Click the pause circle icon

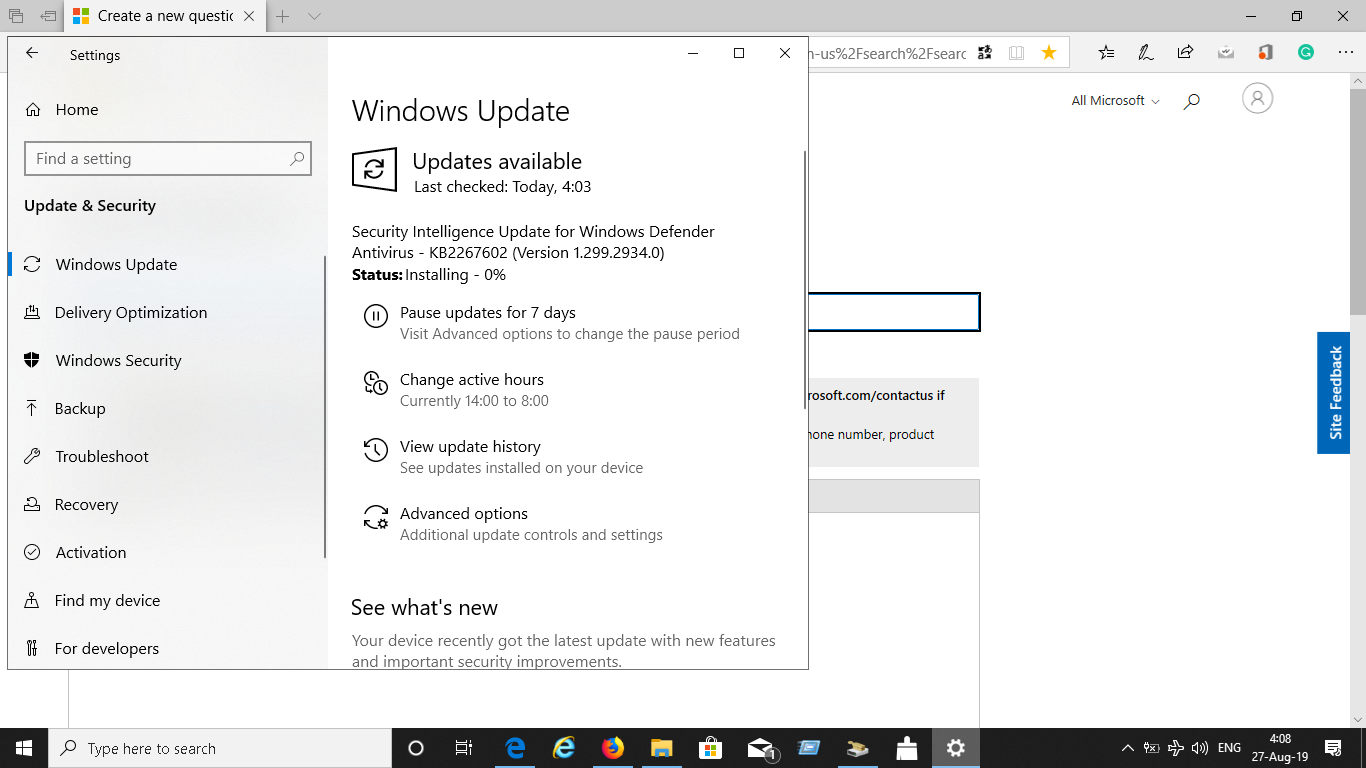pyautogui.click(x=376, y=317)
